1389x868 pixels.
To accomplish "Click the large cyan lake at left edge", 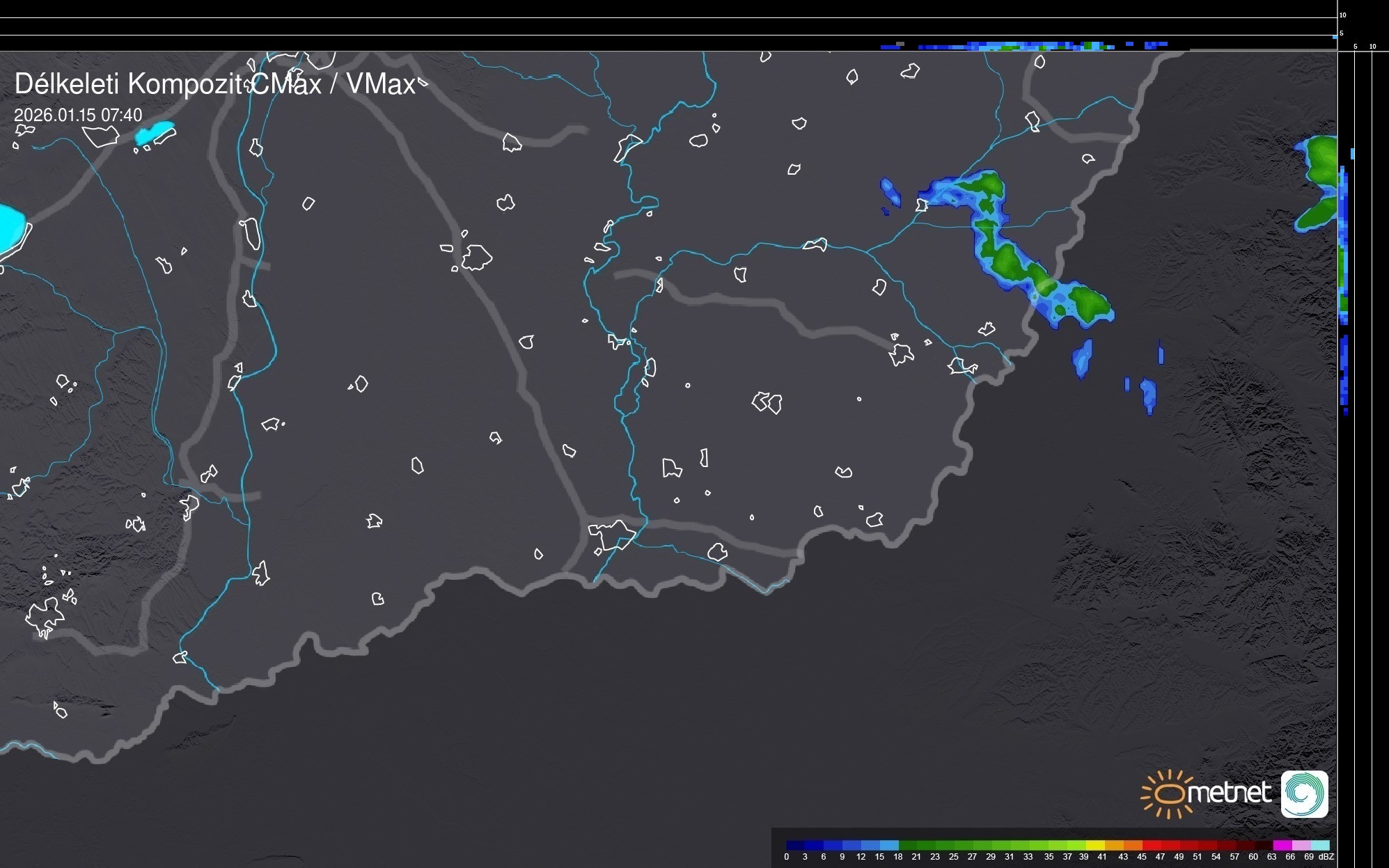I will (10, 228).
